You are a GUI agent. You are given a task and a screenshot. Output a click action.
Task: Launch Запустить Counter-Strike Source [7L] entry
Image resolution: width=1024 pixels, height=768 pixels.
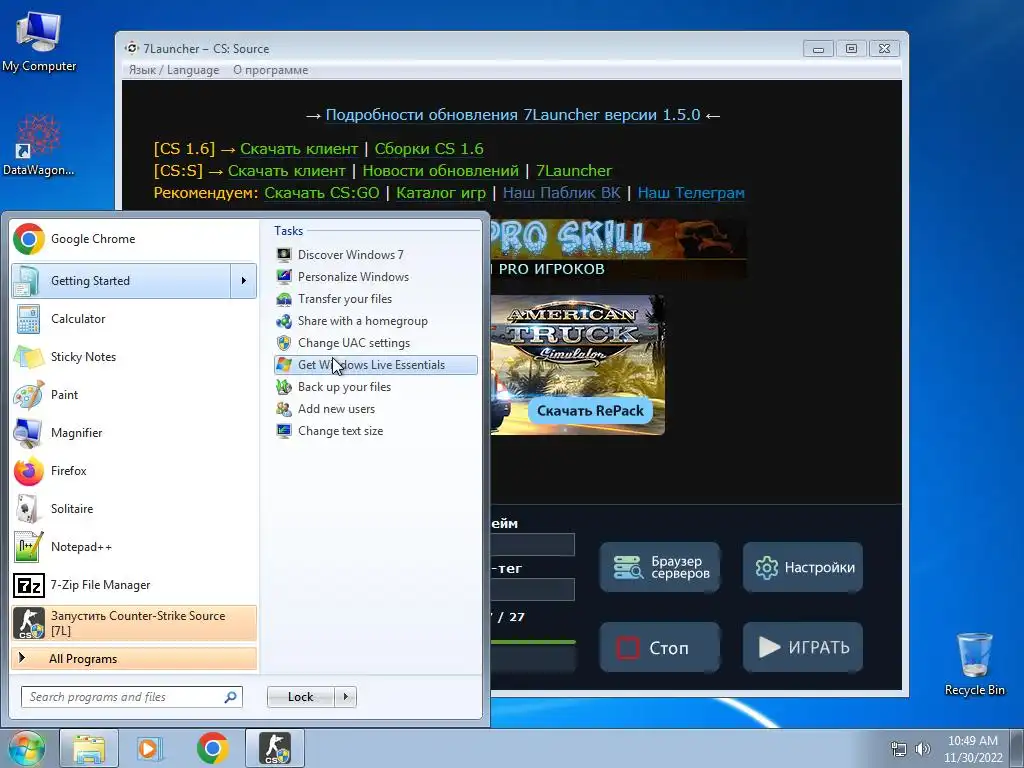tap(134, 623)
